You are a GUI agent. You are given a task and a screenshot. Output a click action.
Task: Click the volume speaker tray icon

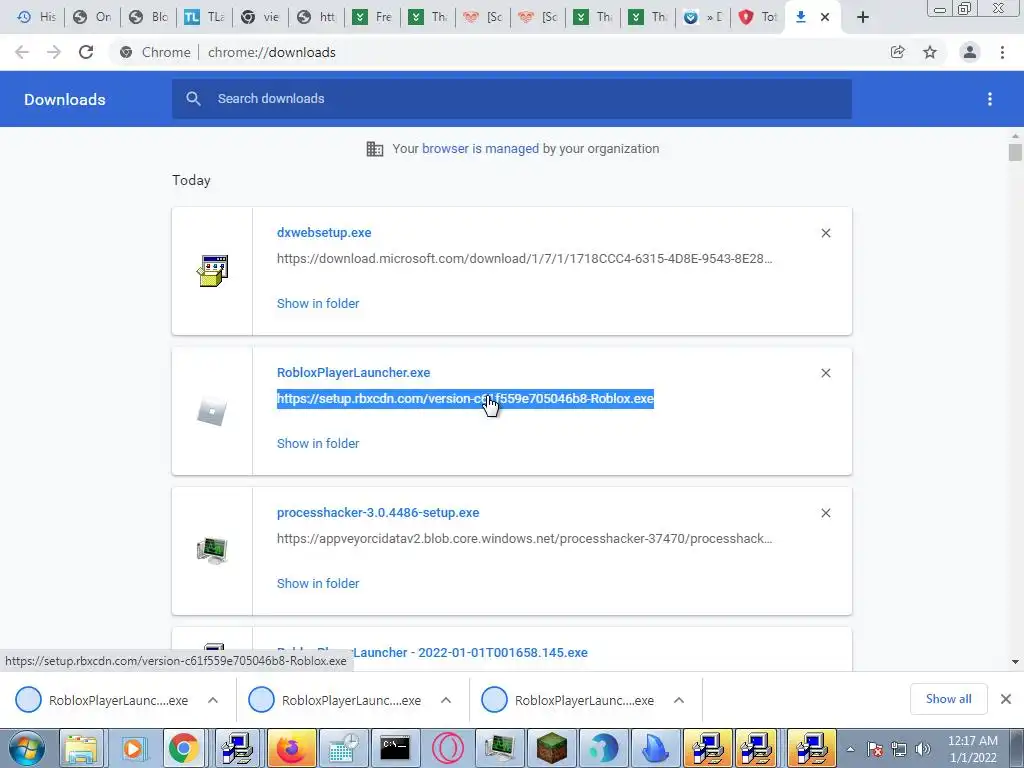923,749
